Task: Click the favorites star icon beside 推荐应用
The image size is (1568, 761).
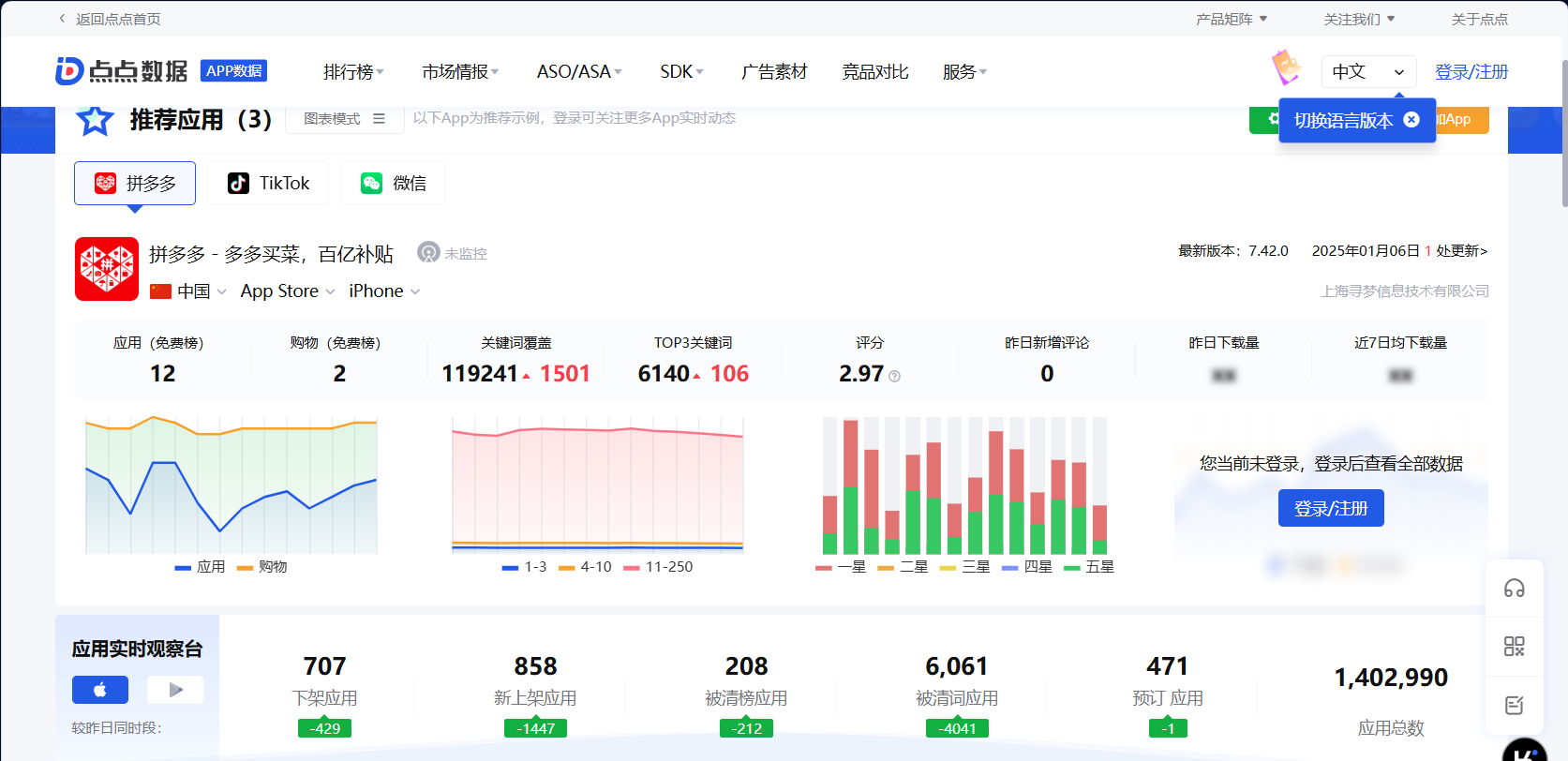Action: [95, 120]
